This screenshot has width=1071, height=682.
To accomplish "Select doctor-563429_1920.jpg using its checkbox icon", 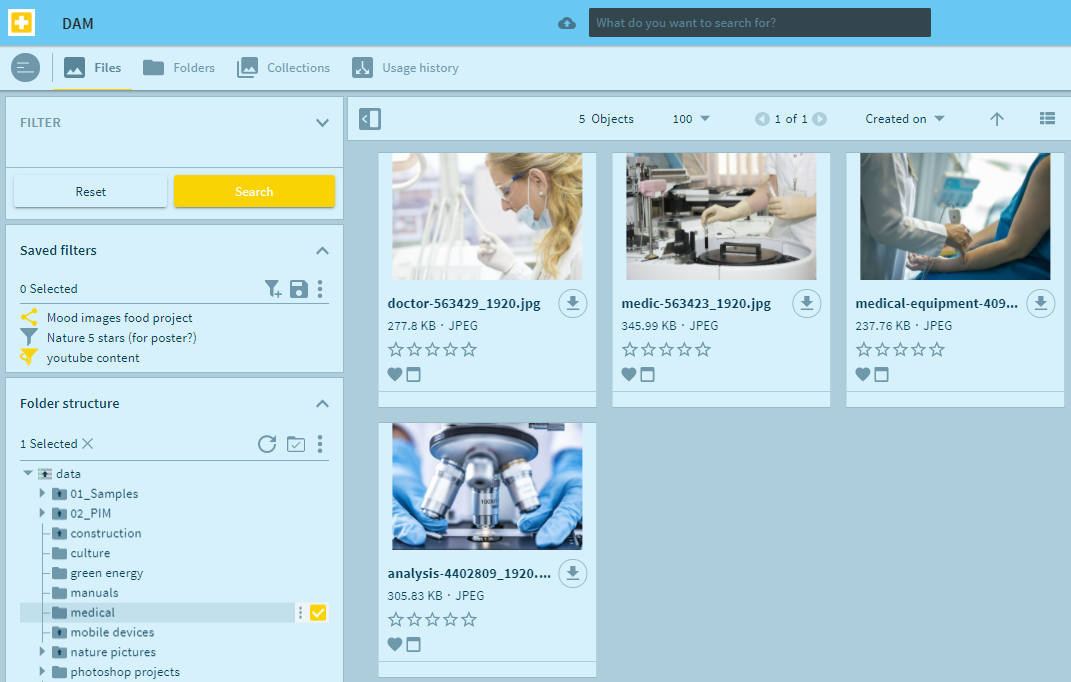I will [413, 374].
